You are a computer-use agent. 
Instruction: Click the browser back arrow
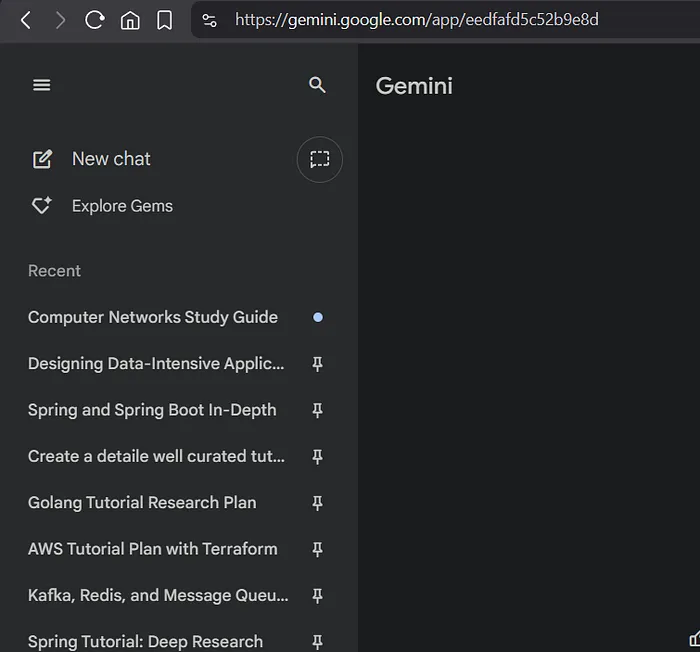[x=26, y=20]
